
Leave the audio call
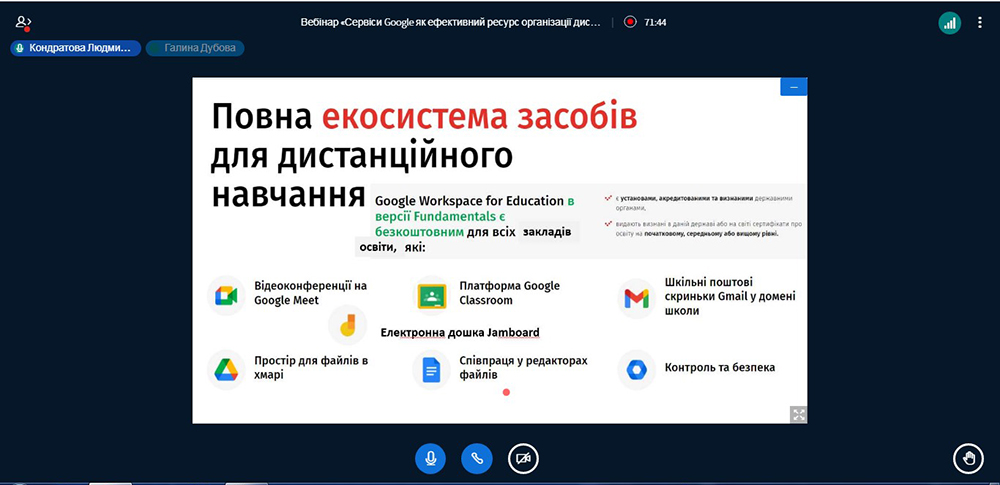(x=477, y=459)
